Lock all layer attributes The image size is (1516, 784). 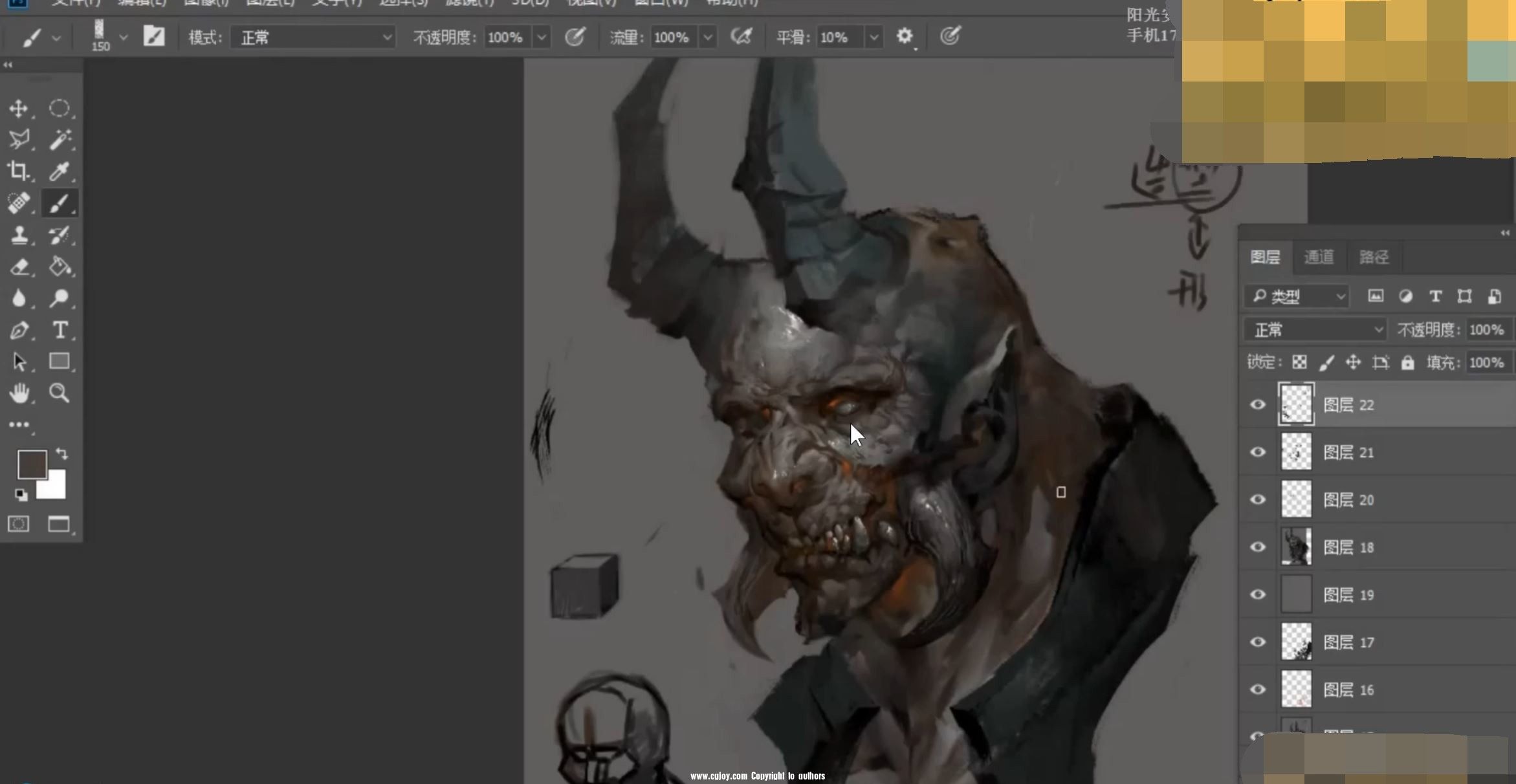click(1407, 362)
